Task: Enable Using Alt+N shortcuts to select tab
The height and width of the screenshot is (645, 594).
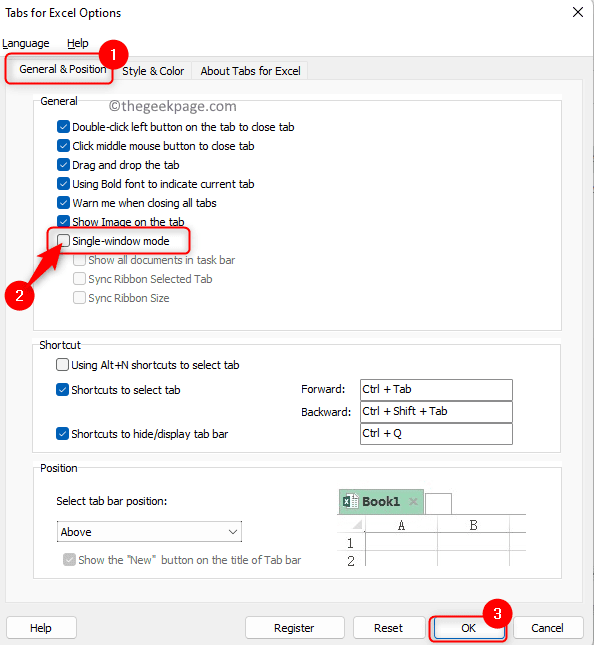Action: [62, 364]
